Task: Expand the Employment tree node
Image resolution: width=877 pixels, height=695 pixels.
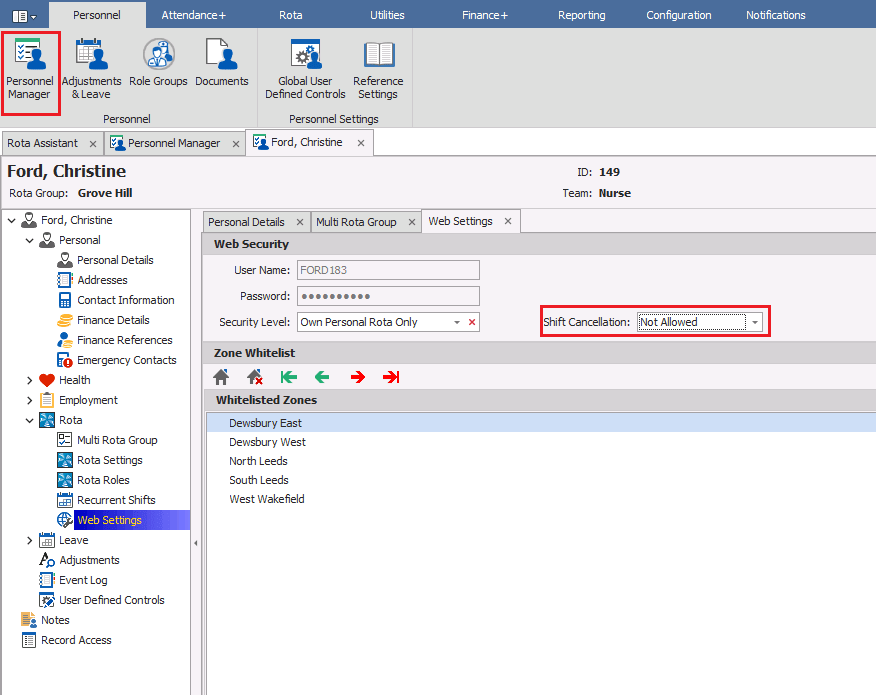Action: tap(30, 400)
